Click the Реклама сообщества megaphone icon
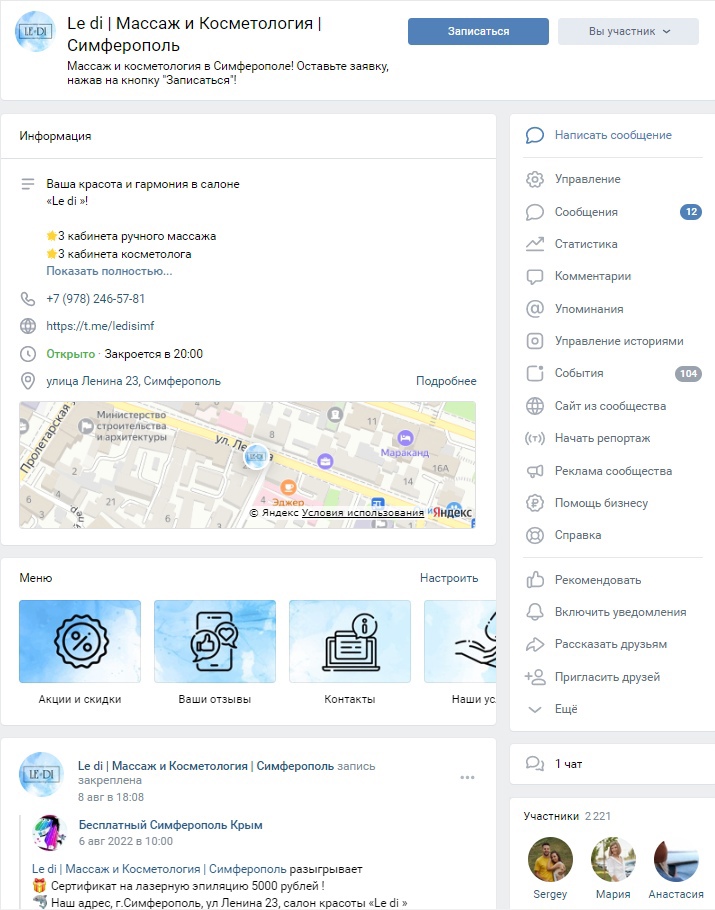Viewport: 715px width, 910px height. [535, 471]
